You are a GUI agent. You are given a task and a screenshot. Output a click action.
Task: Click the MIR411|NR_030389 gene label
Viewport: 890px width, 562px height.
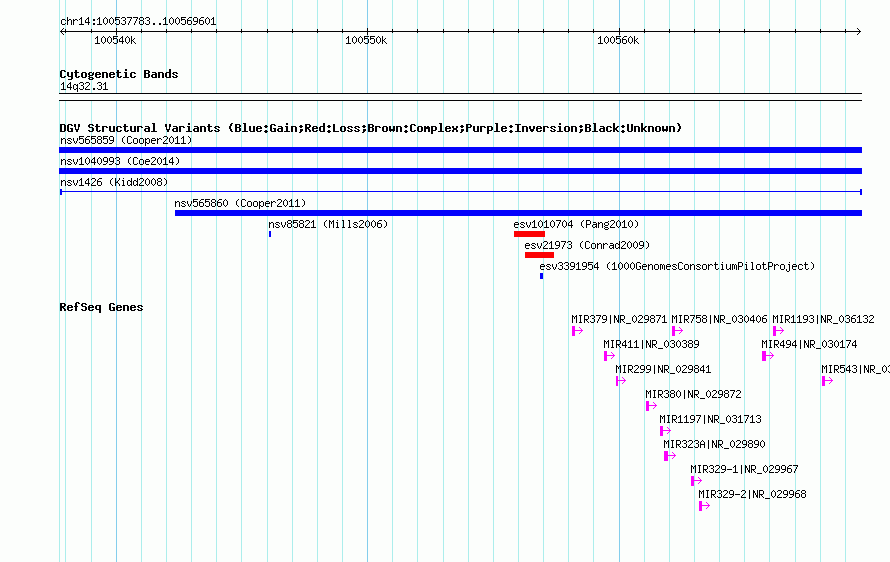pyautogui.click(x=651, y=344)
